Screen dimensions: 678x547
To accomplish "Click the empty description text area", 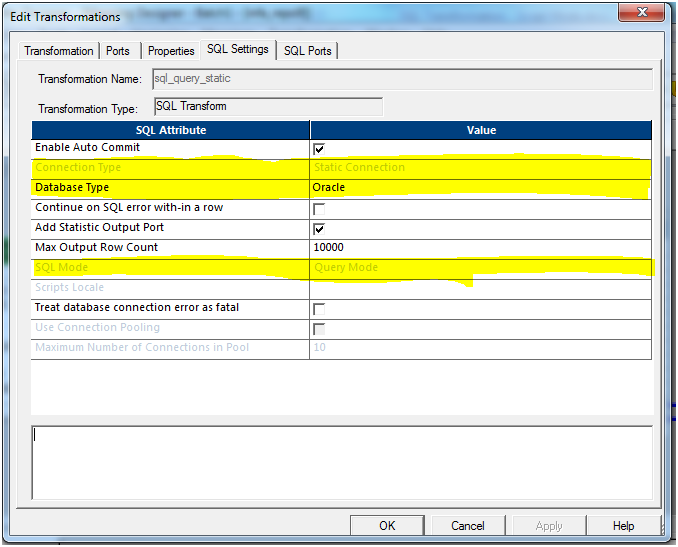I will (342, 463).
